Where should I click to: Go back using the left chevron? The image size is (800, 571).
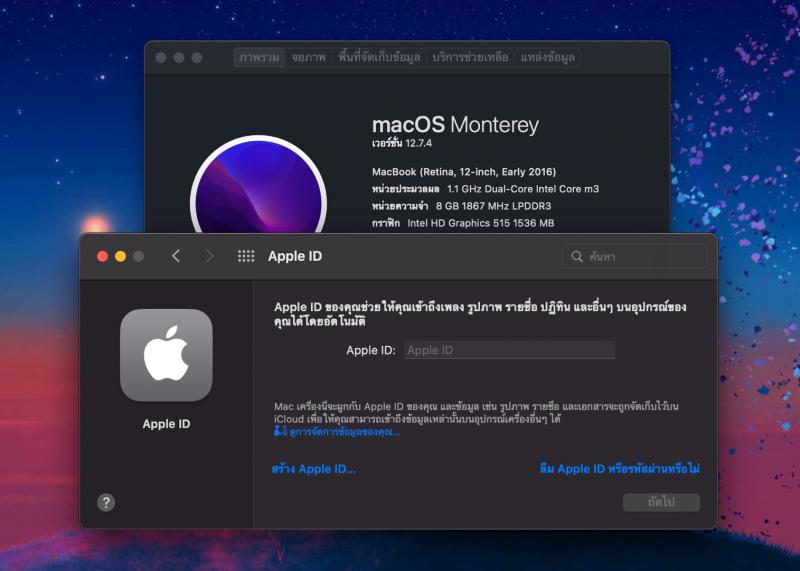pos(176,256)
